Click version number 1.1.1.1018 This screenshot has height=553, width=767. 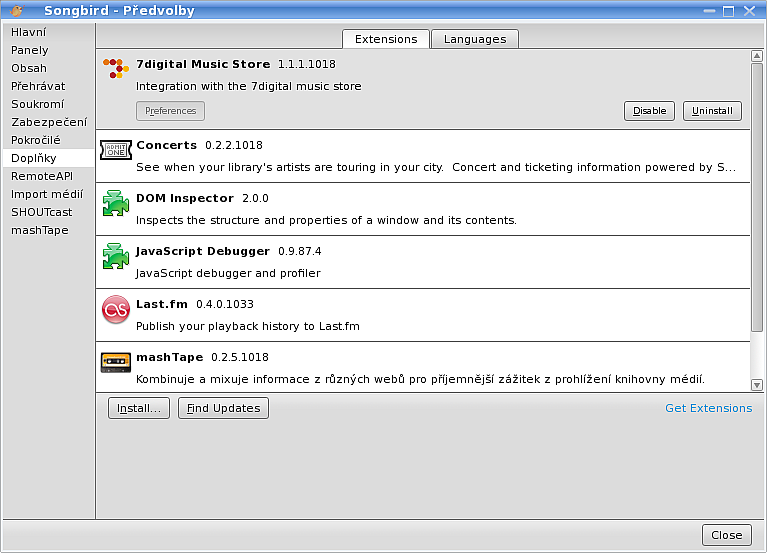[x=307, y=64]
